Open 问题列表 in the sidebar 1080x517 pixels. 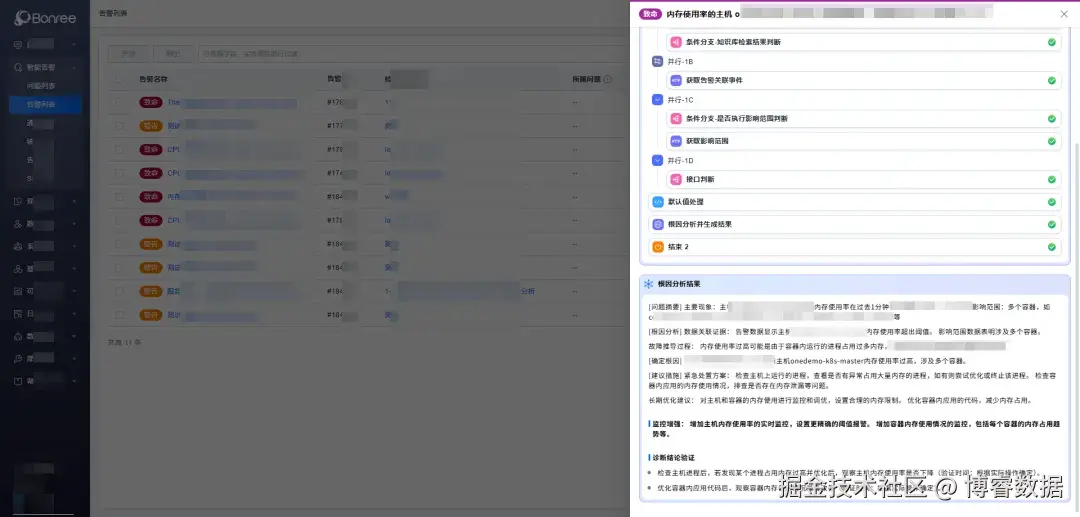[x=41, y=86]
